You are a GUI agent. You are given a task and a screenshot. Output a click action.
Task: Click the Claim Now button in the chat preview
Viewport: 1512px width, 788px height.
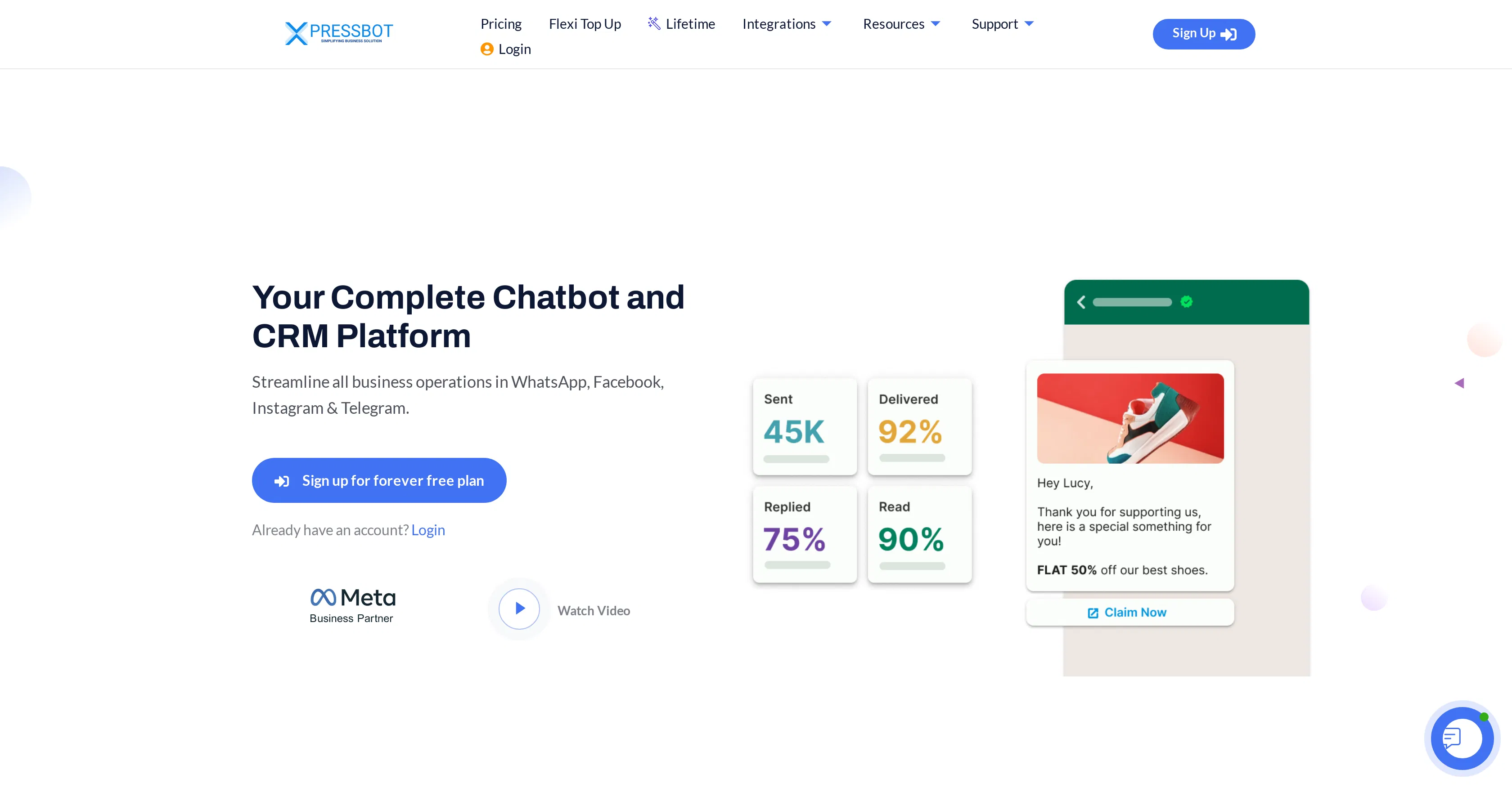click(x=1129, y=612)
